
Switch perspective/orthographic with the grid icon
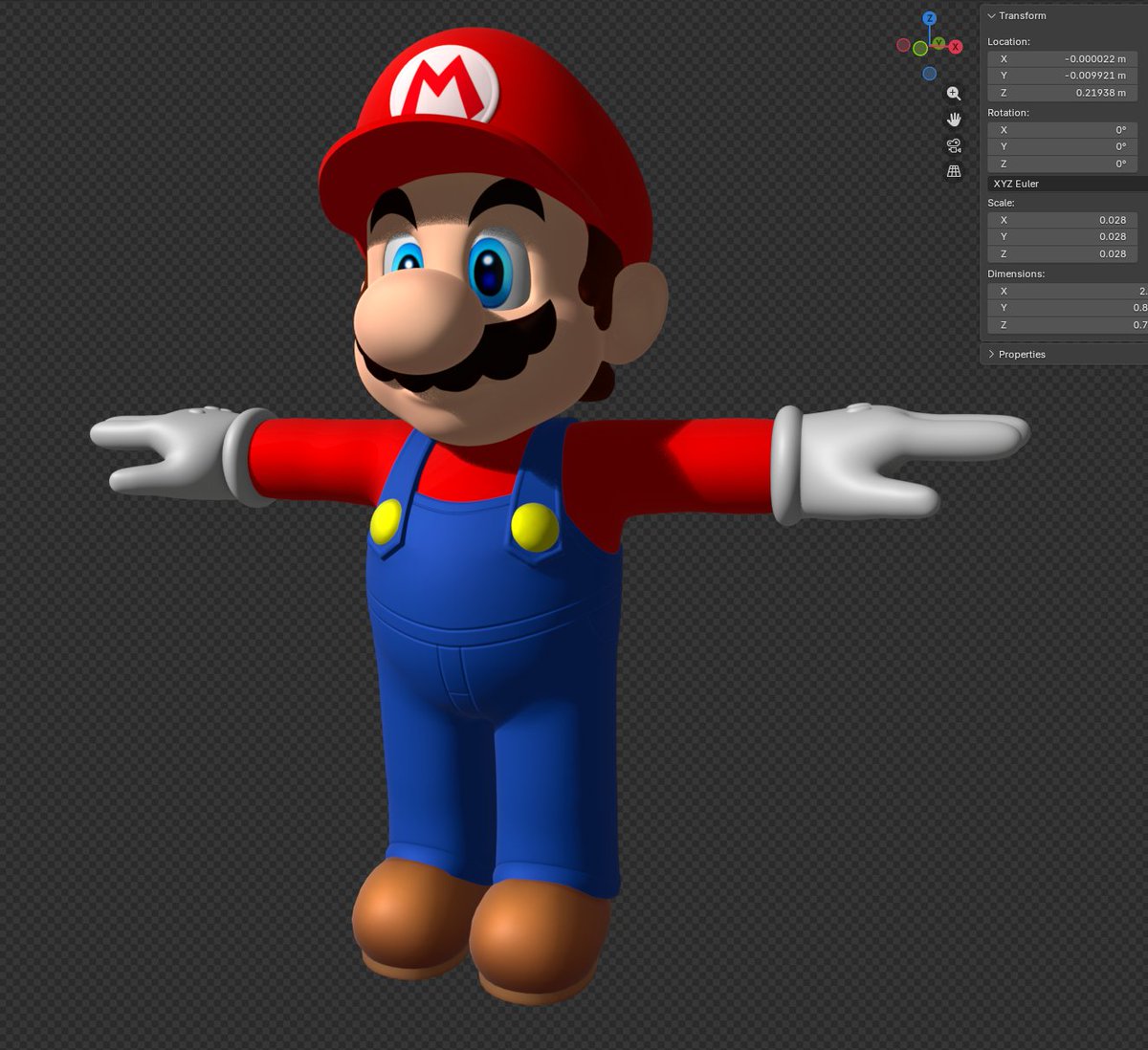(954, 171)
